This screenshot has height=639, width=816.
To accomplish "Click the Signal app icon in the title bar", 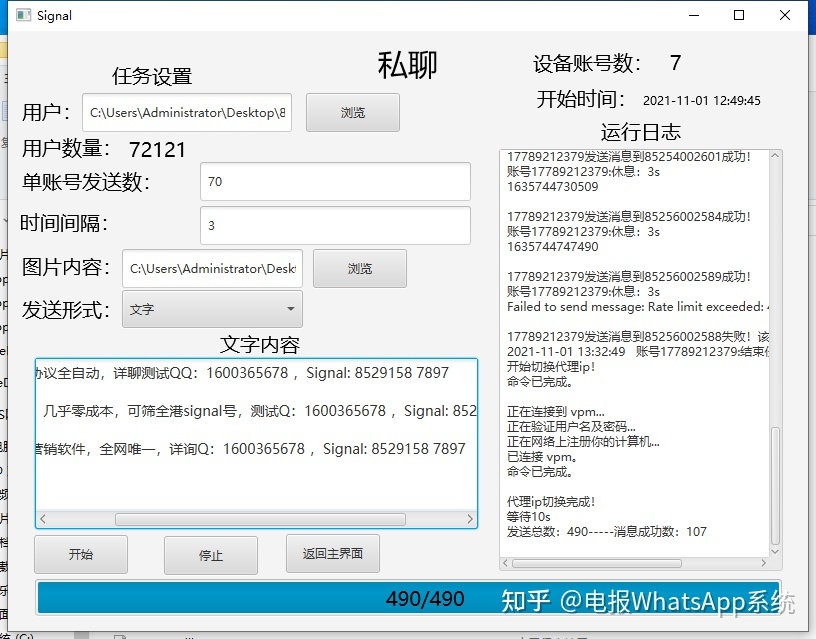I will [23, 15].
